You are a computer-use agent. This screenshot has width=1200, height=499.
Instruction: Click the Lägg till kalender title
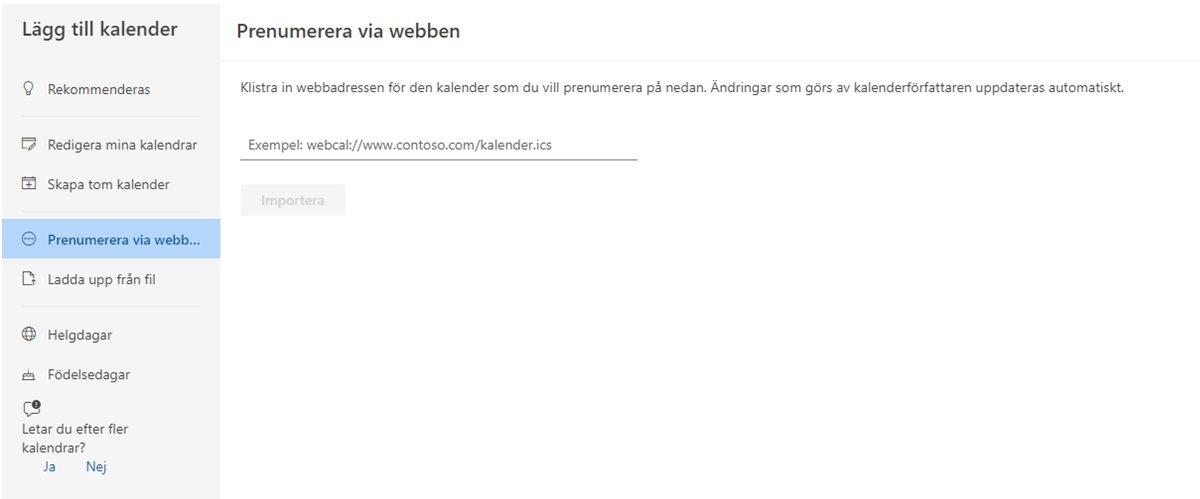pyautogui.click(x=100, y=30)
